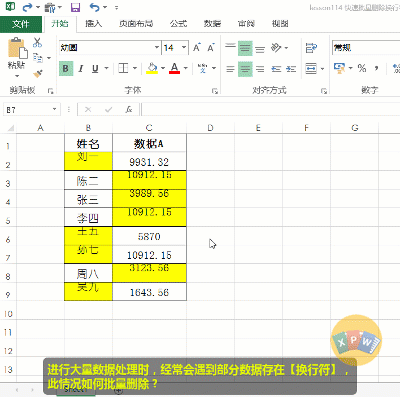This screenshot has width=400, height=397.
Task: Open the font size dropdown
Action: pos(184,48)
